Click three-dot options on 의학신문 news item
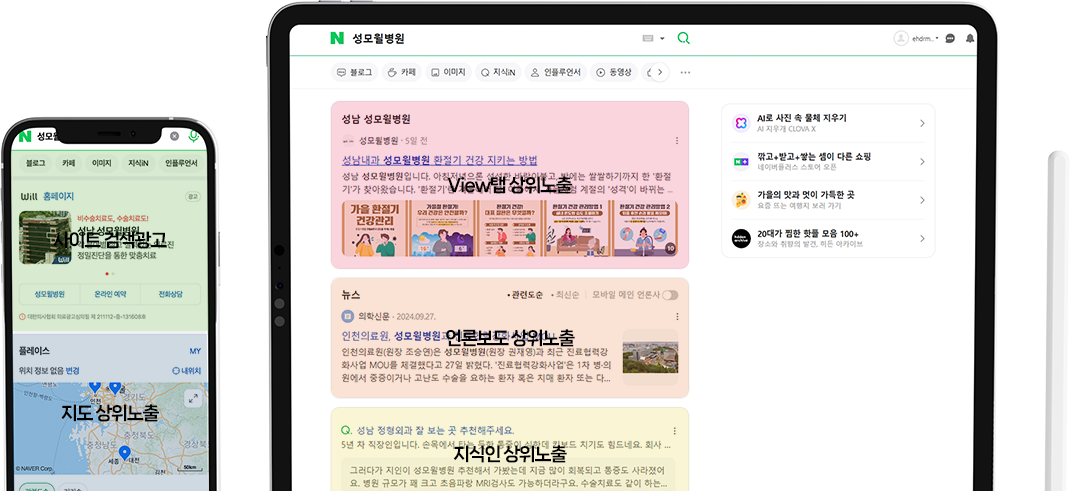Image resolution: width=1070 pixels, height=491 pixels. point(677,316)
